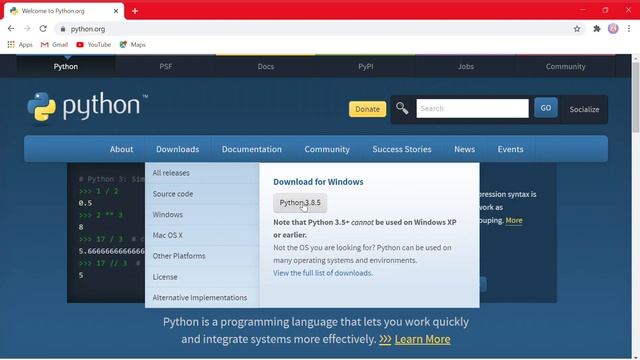This screenshot has width=640, height=360.
Task: Focus the site Search text field
Action: pyautogui.click(x=472, y=109)
